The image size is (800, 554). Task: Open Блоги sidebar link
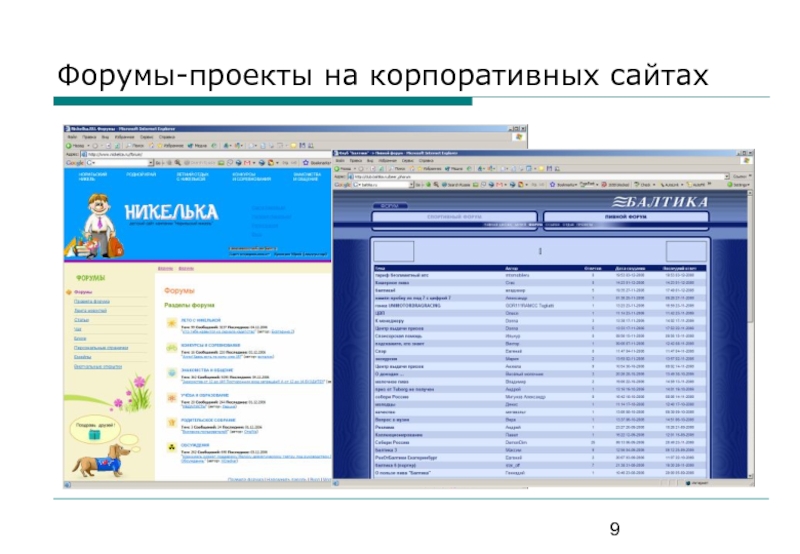click(x=80, y=338)
